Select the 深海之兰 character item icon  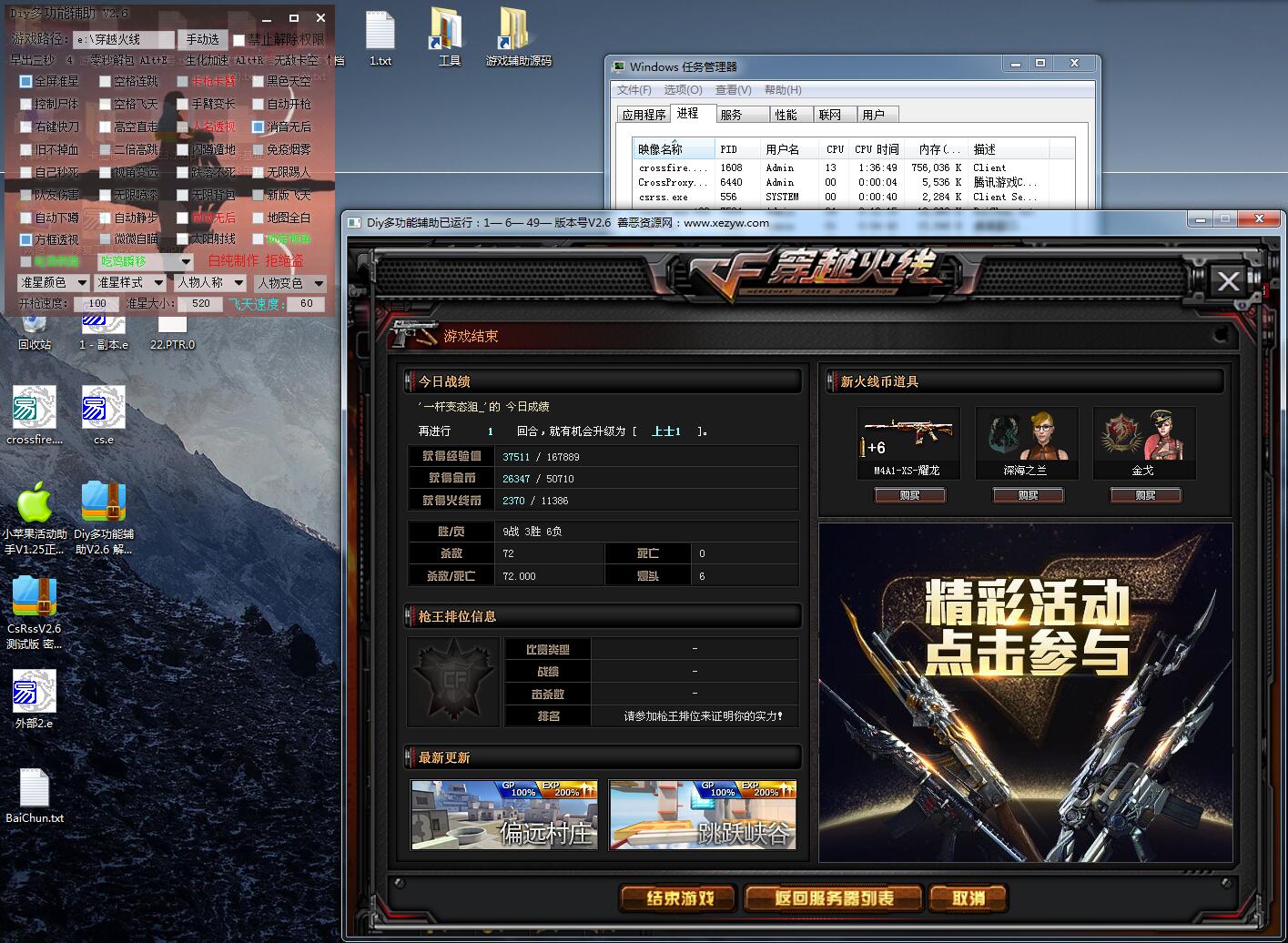click(x=1026, y=436)
